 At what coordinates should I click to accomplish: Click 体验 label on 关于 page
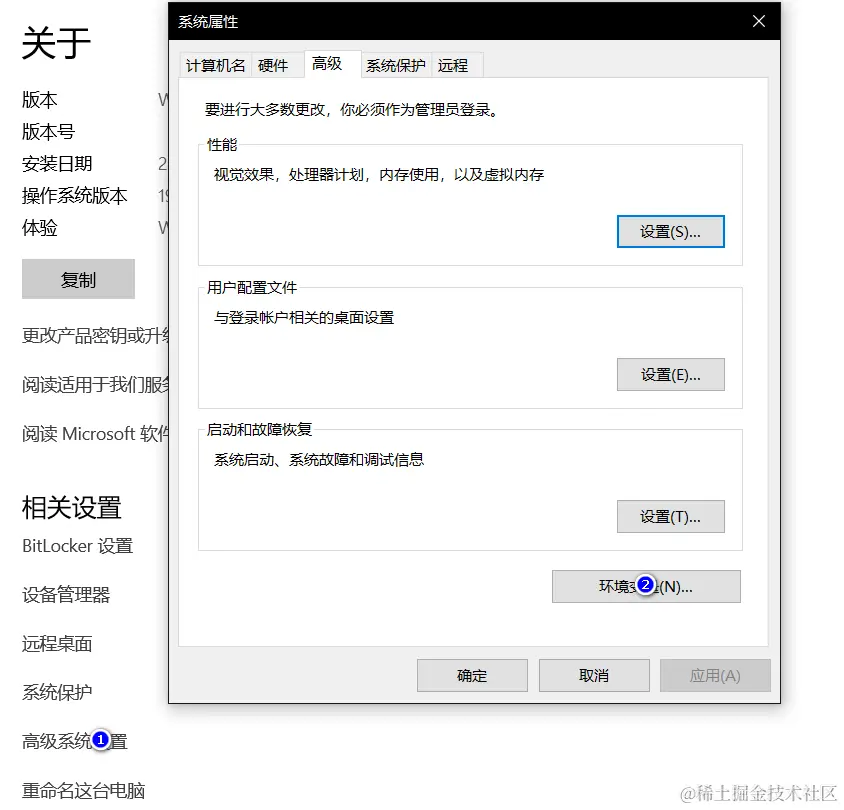39,228
